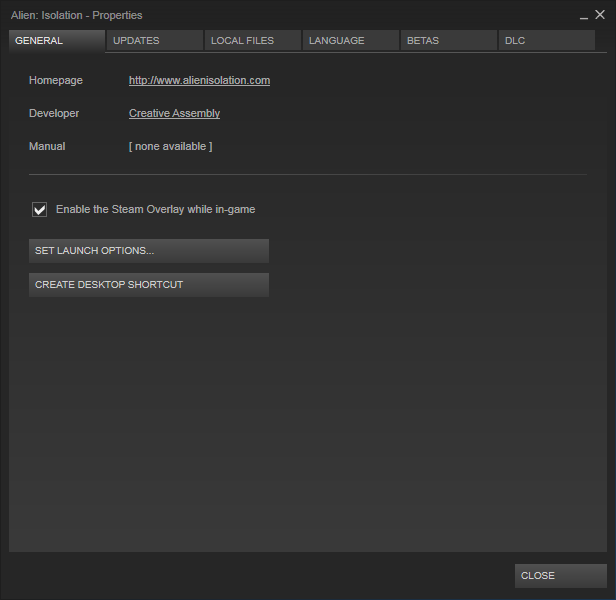Image resolution: width=616 pixels, height=600 pixels.
Task: Go to the LANGUAGE tab
Action: 351,40
